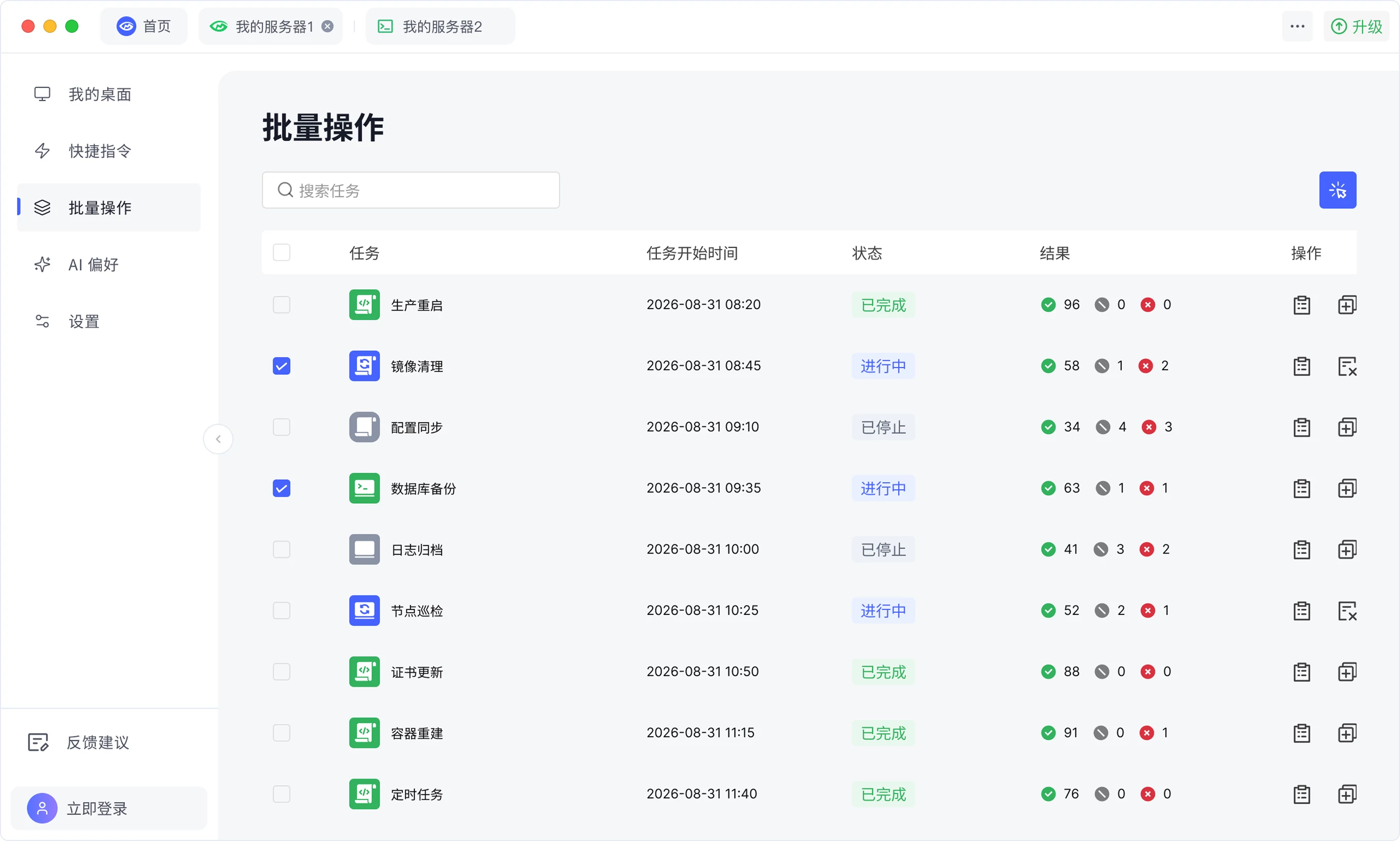Click duplicate icon for 日志归档 row
This screenshot has width=1400, height=841.
[1347, 550]
